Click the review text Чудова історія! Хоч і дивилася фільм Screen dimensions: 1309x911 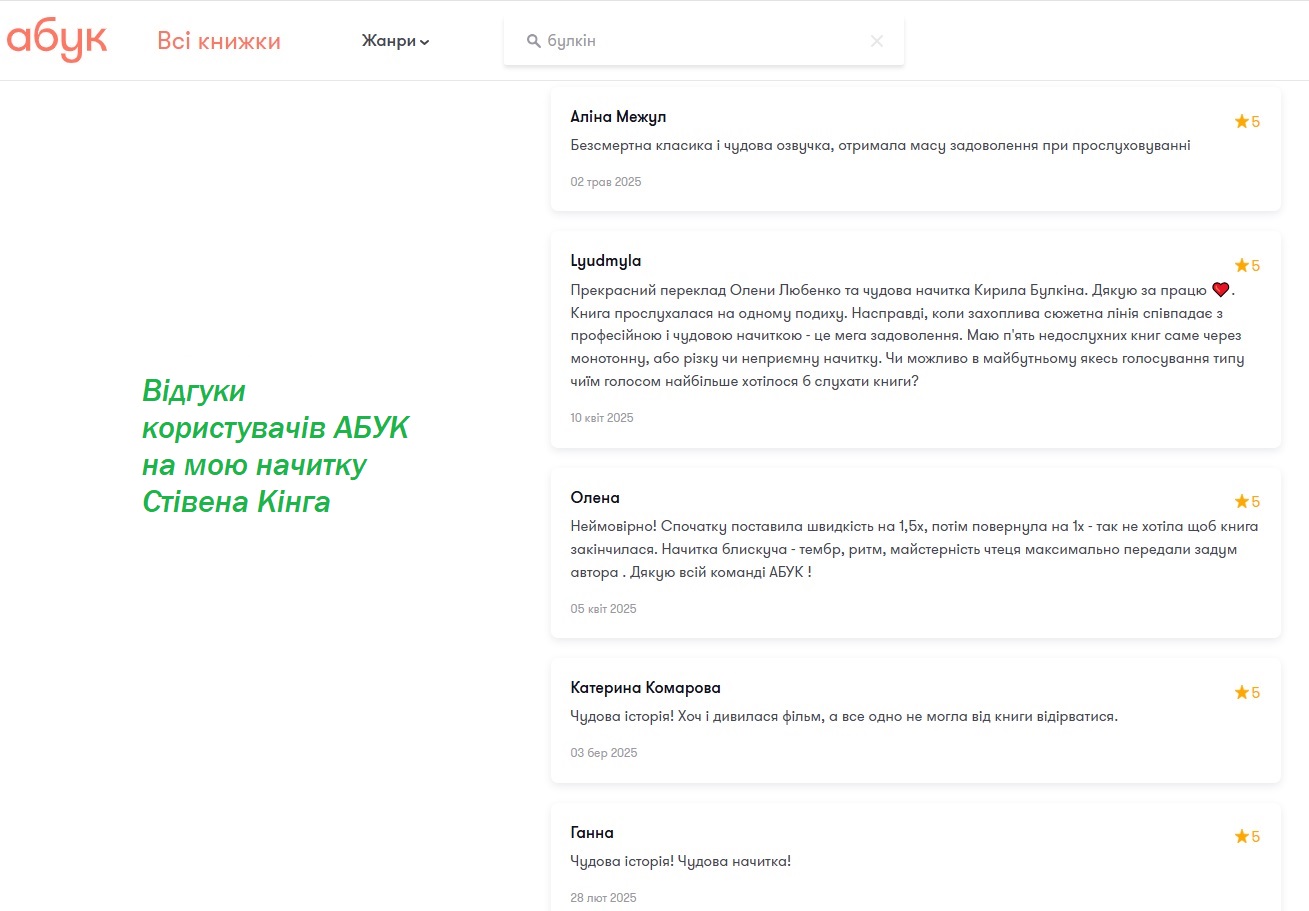[x=843, y=717]
